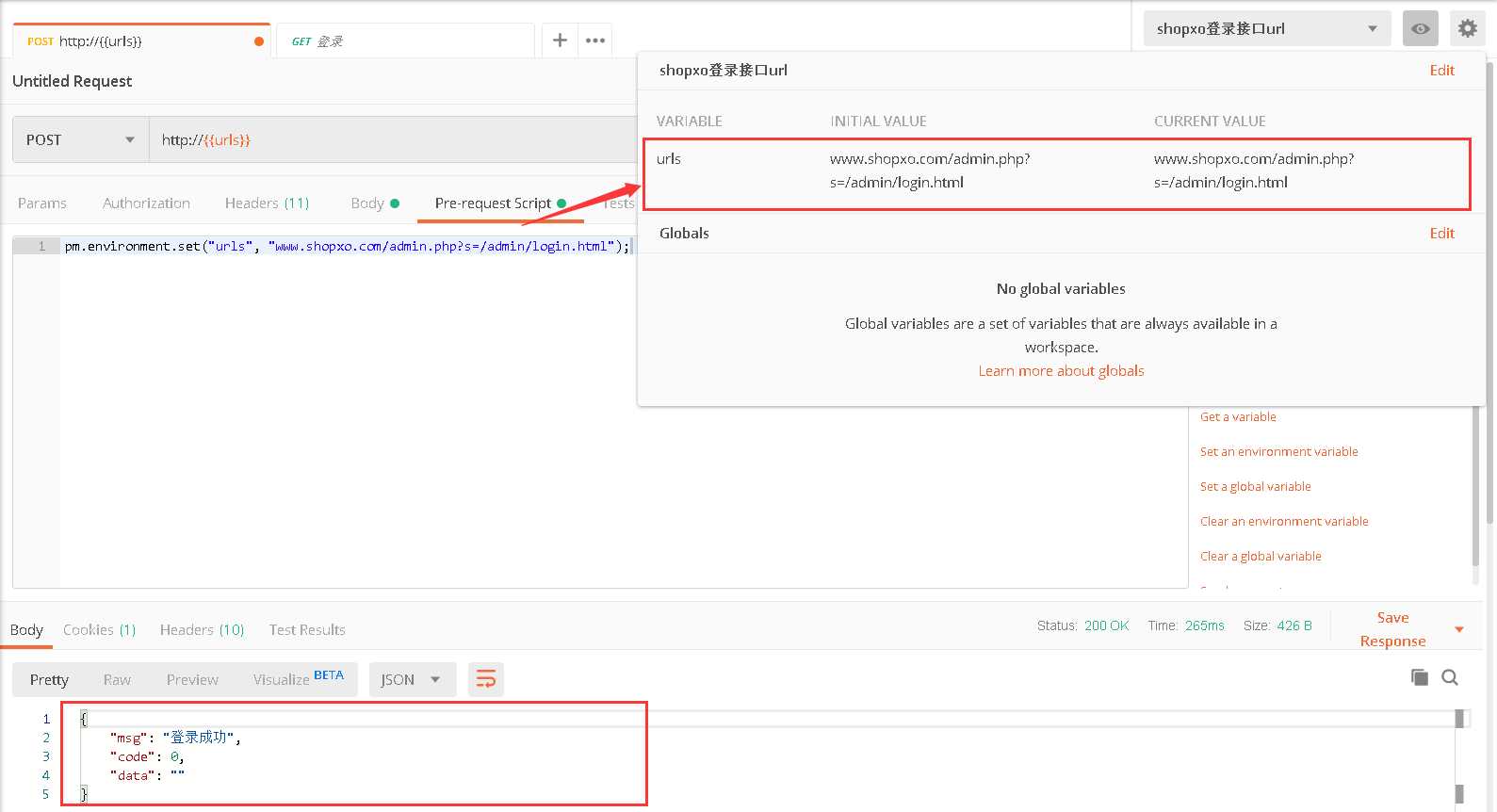The width and height of the screenshot is (1497, 812).
Task: Click the Save Response button
Action: tap(1392, 629)
